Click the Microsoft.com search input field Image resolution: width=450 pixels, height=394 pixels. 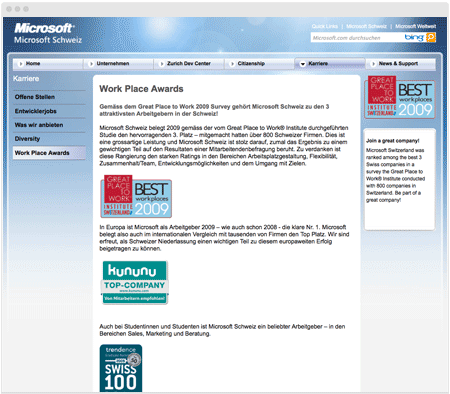(357, 38)
